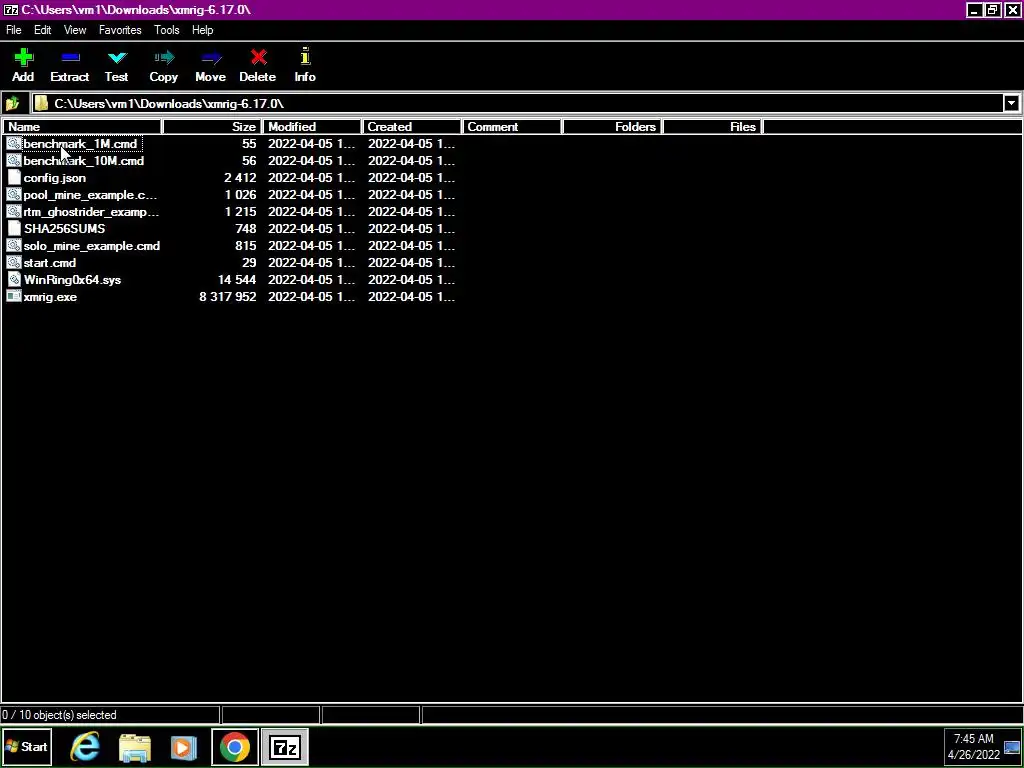Click the network icon in system tray

coord(1011,748)
